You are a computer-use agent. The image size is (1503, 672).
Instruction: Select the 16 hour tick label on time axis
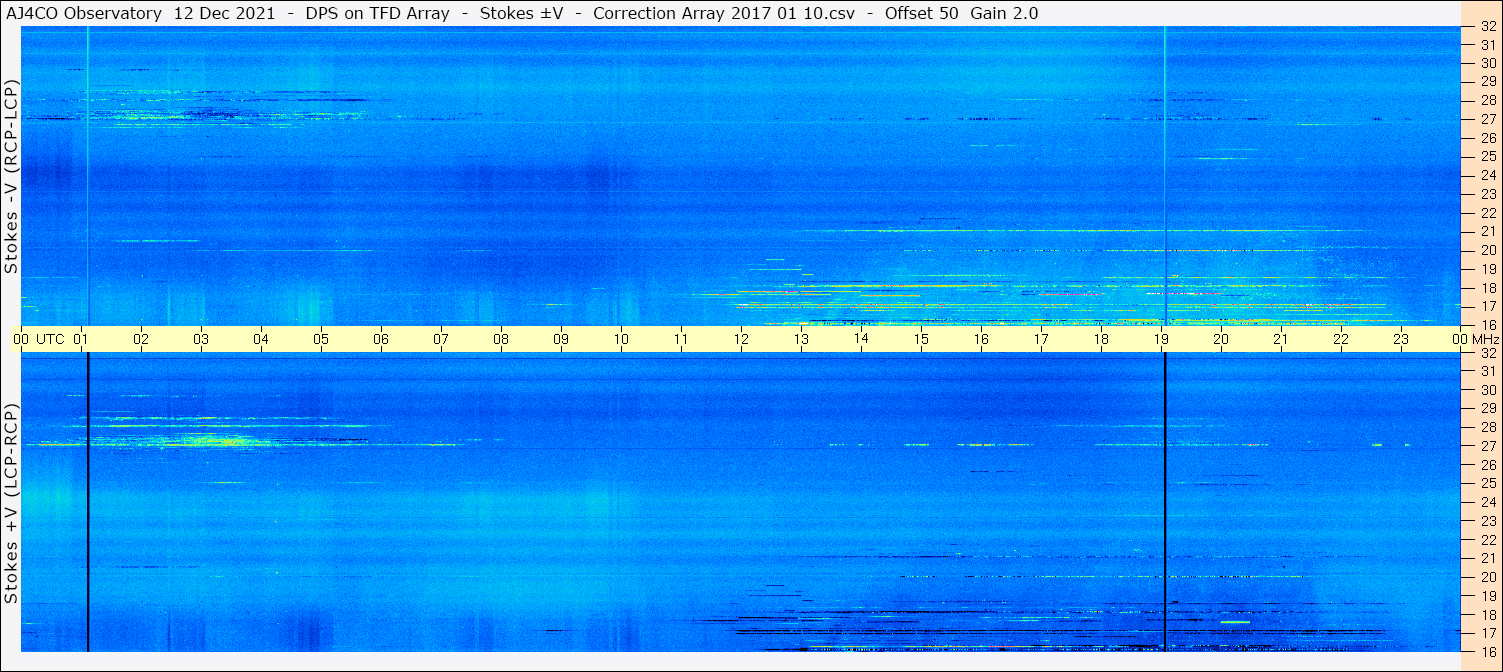[x=982, y=340]
